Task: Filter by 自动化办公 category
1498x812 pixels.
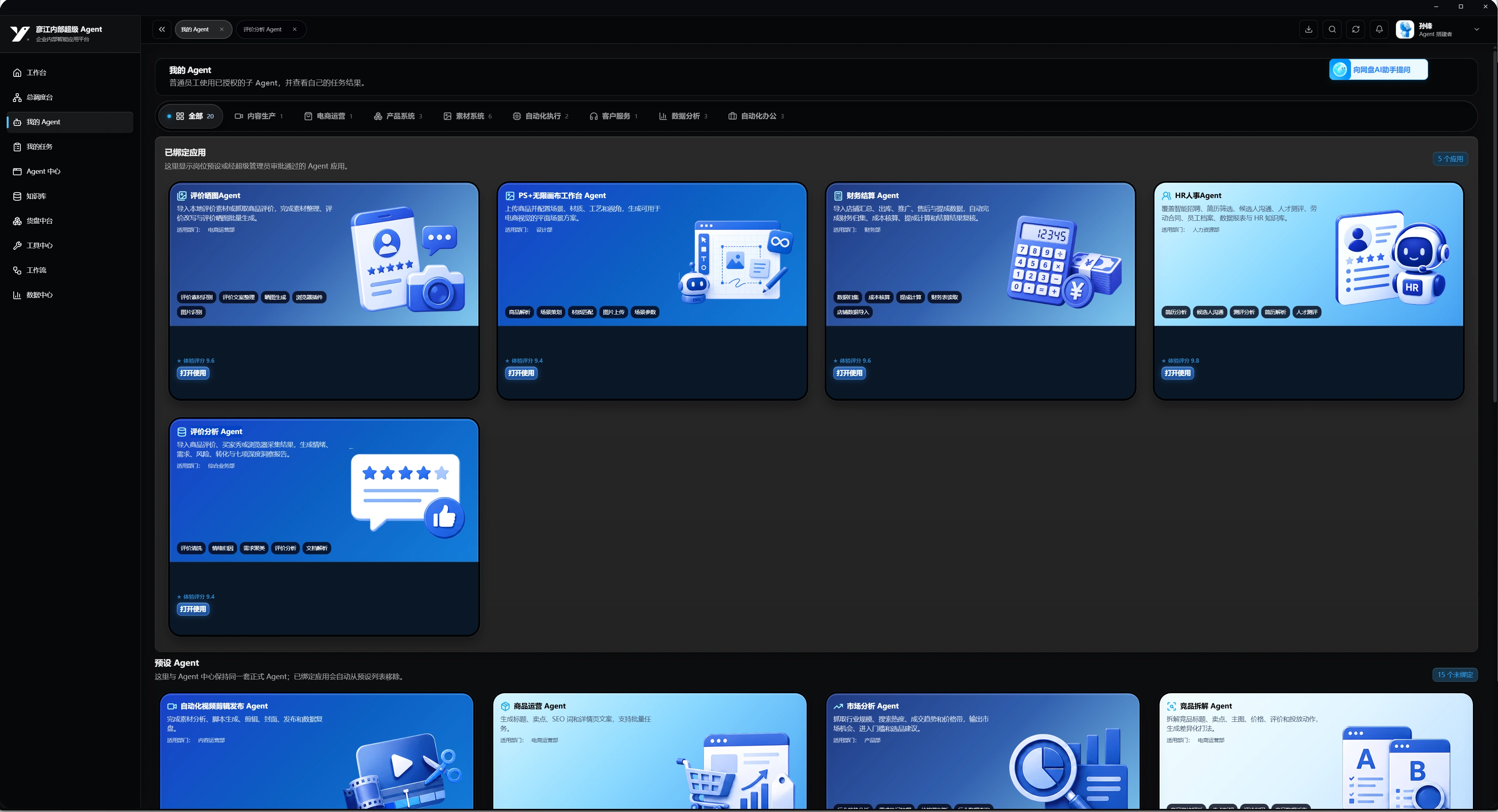Action: click(756, 116)
